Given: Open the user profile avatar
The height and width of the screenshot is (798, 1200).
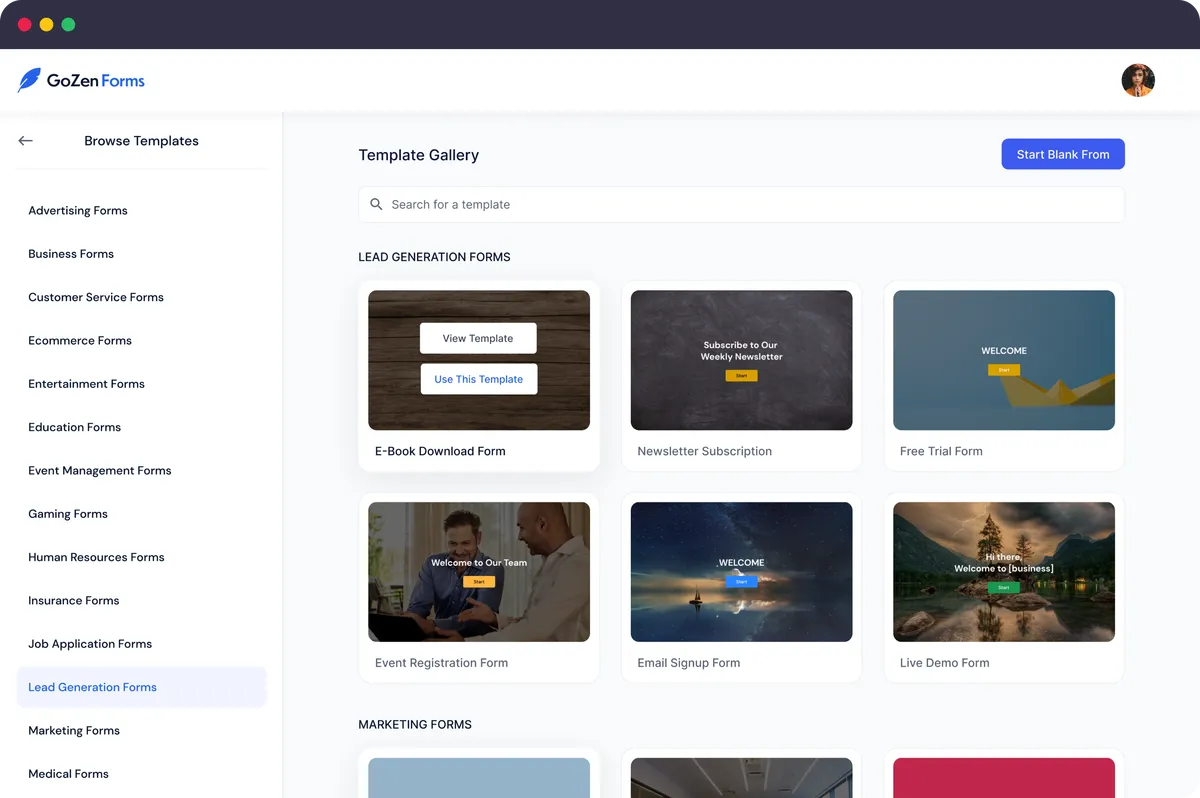Looking at the screenshot, I should (1138, 80).
